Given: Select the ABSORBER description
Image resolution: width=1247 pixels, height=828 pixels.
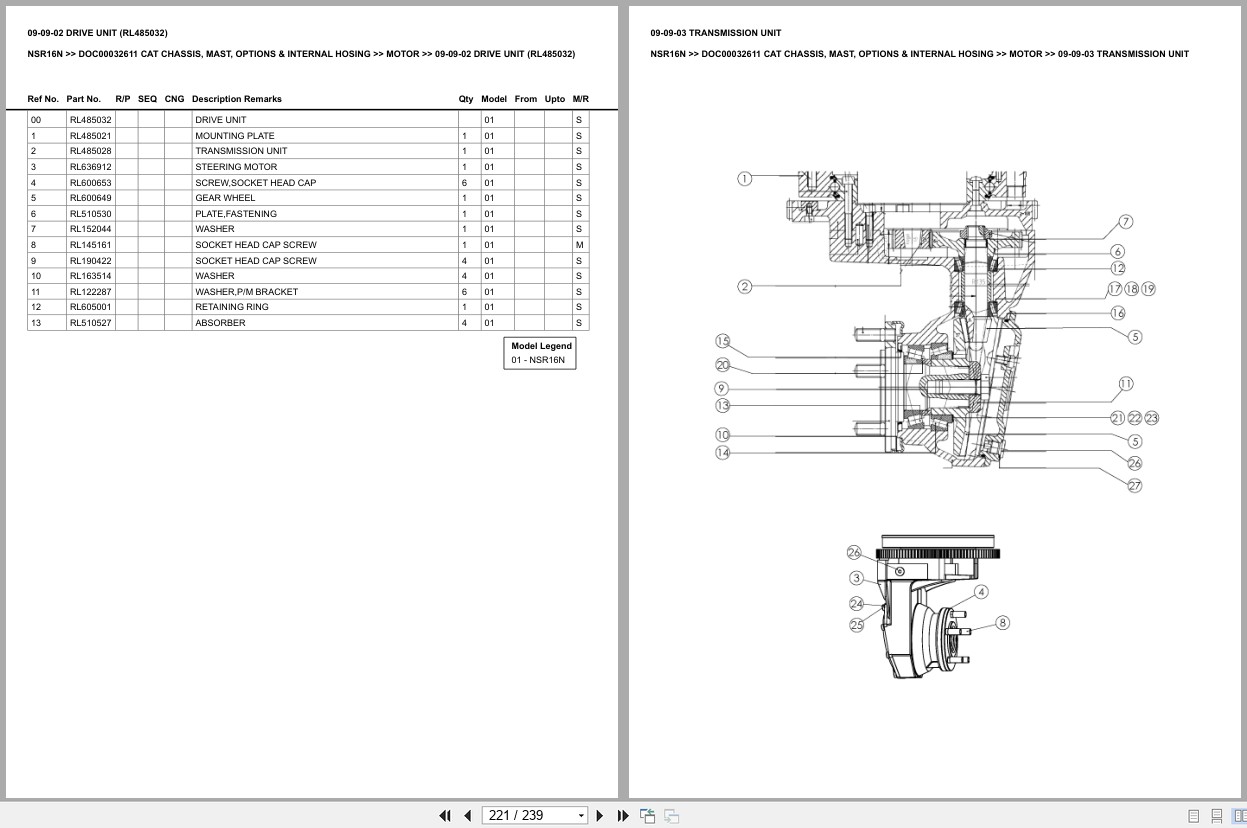Looking at the screenshot, I should coord(220,323).
